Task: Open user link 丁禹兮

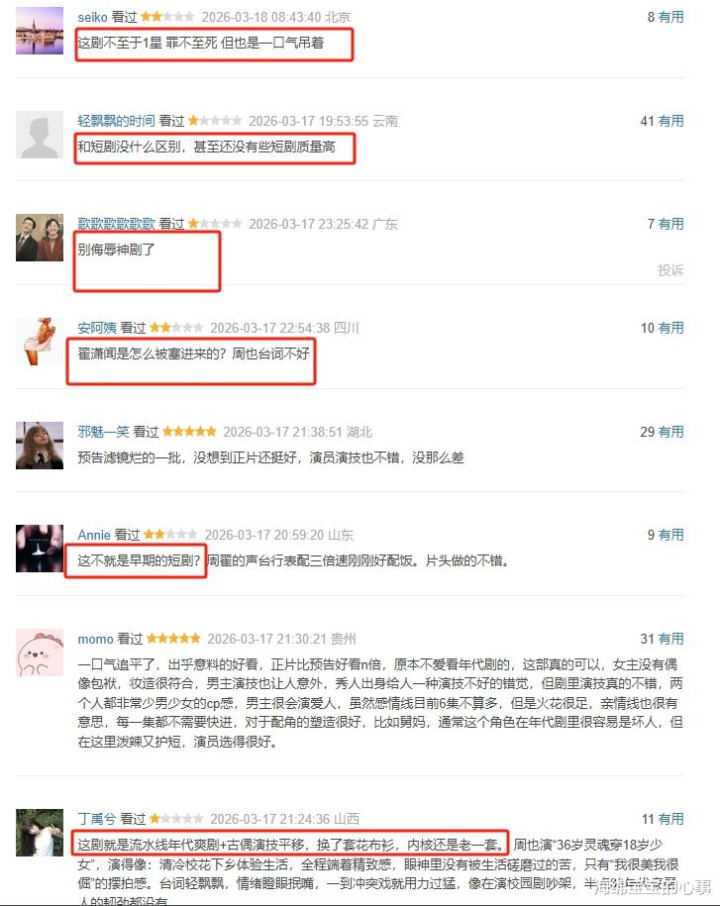Action: pos(97,819)
